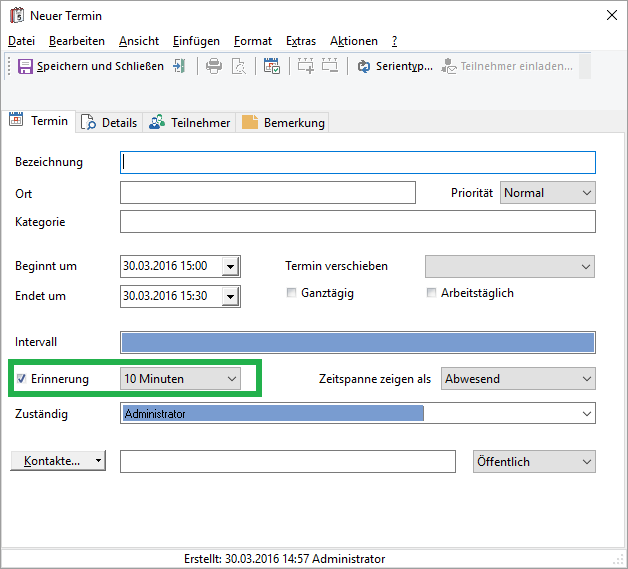Click the Serientyp recurrence arrows icon
The width and height of the screenshot is (628, 569).
point(364,66)
